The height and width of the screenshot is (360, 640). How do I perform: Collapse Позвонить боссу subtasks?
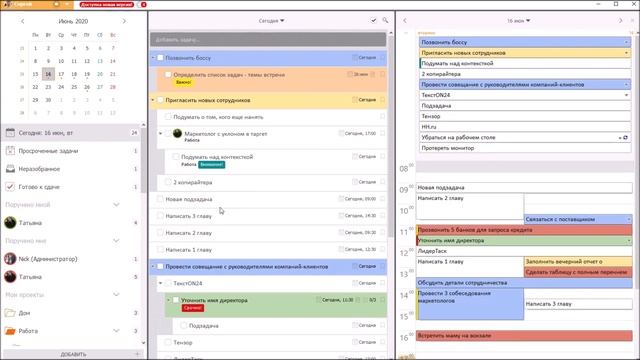(153, 58)
